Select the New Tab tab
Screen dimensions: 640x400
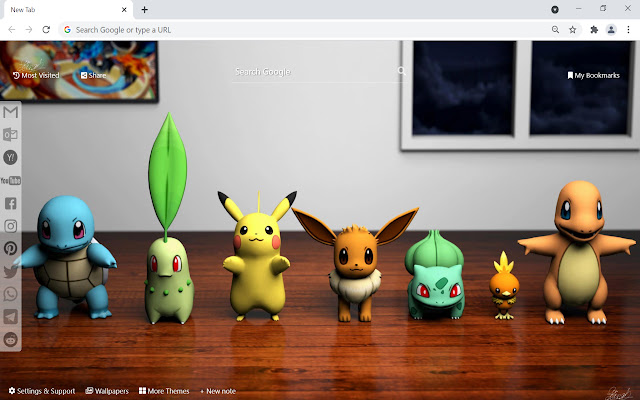69,10
